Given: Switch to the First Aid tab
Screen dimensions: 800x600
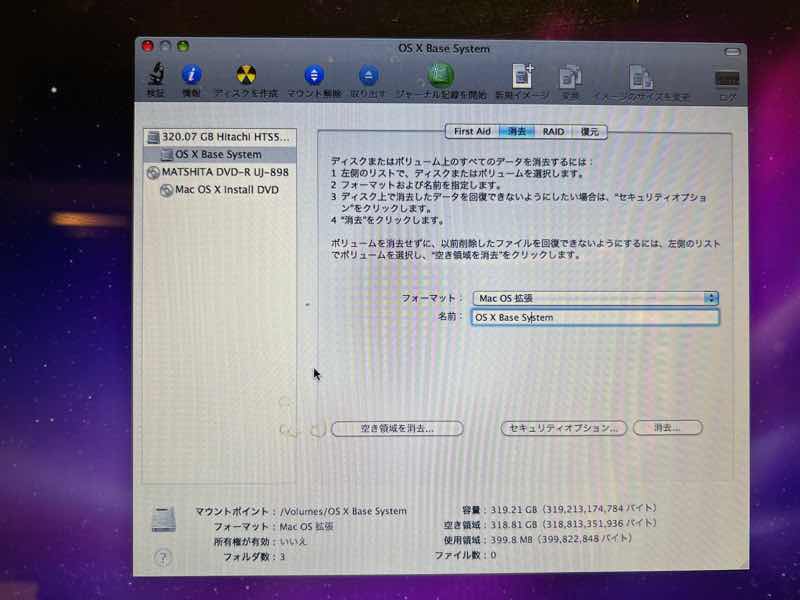Looking at the screenshot, I should [472, 131].
